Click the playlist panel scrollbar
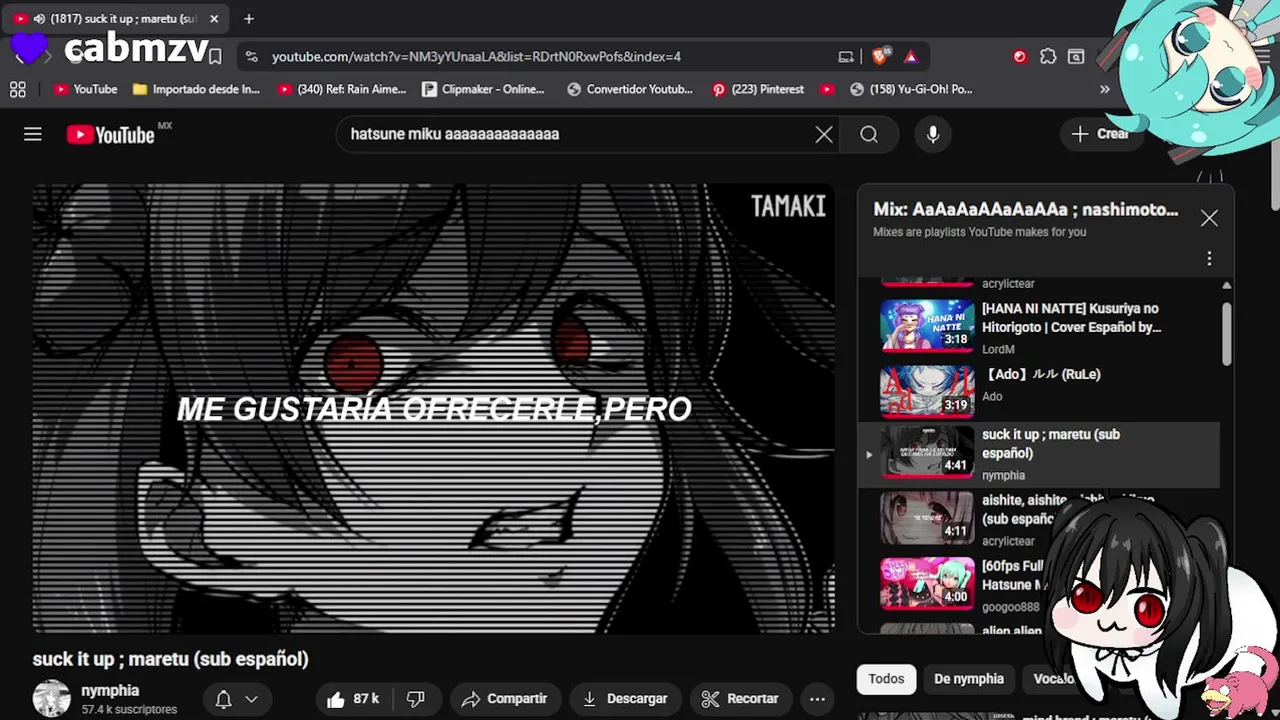 1227,335
